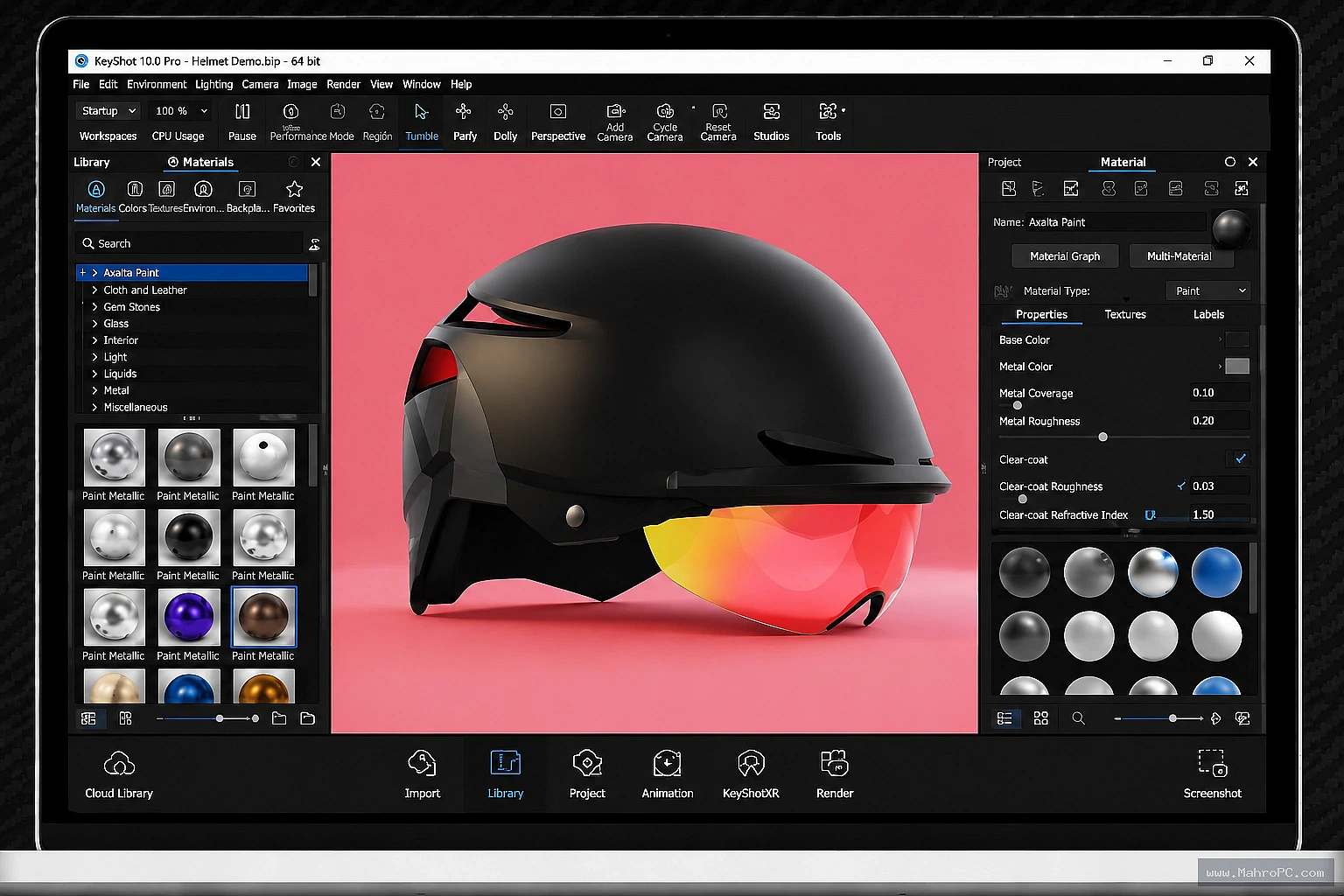Open the Environments library category icon
The width and height of the screenshot is (1344, 896).
pos(203,189)
